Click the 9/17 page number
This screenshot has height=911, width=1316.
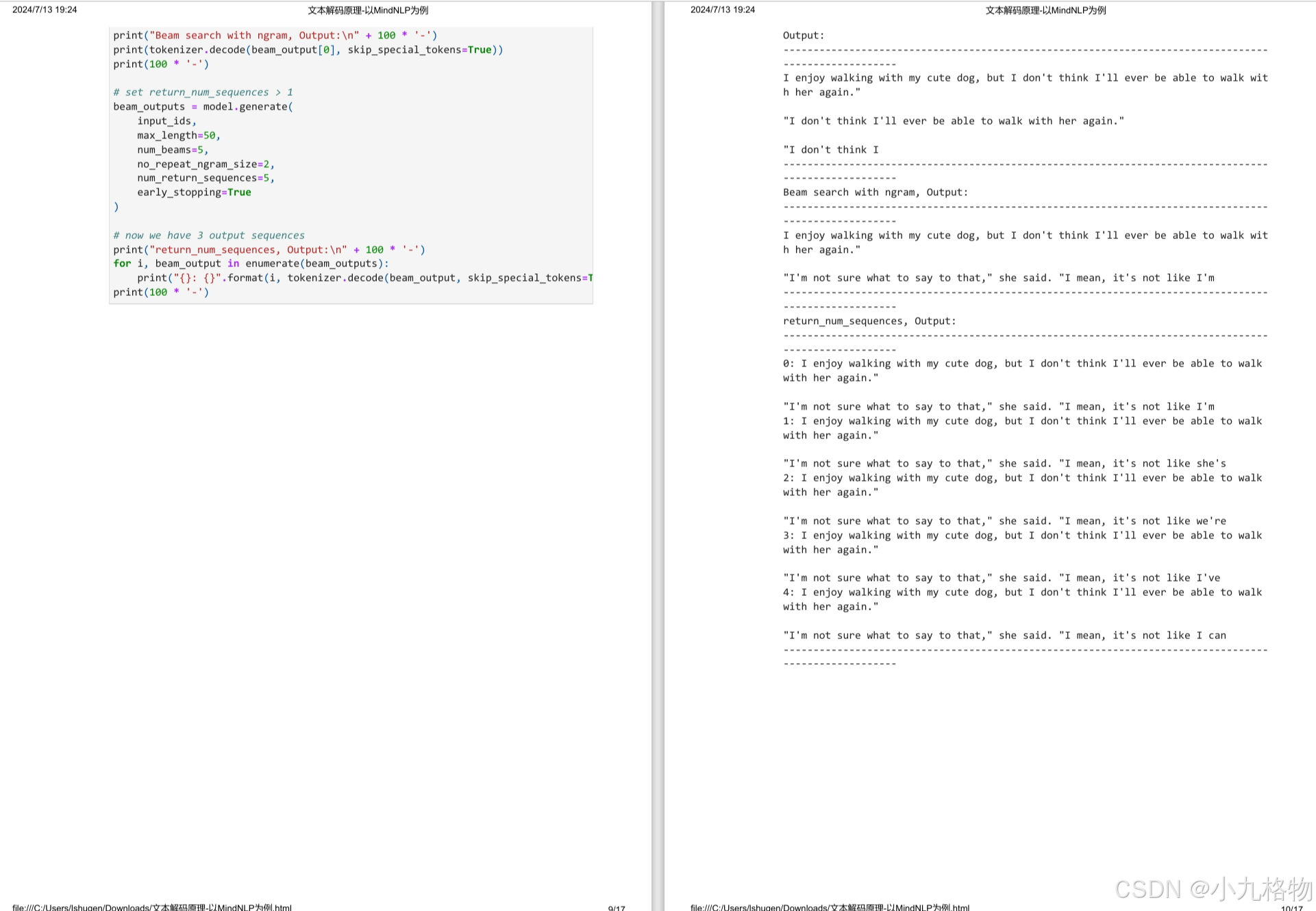pos(616,908)
